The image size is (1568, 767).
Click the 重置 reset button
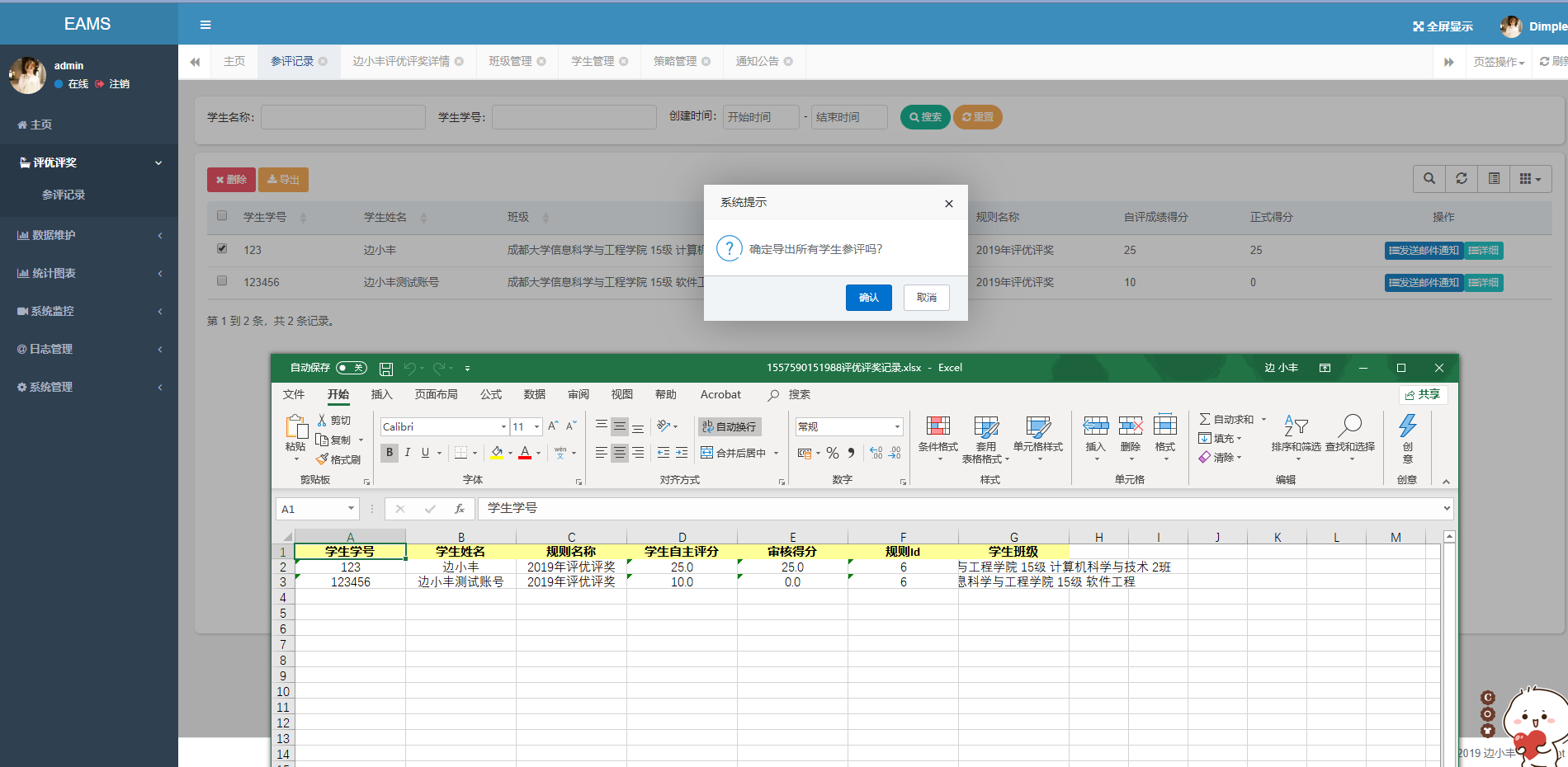[978, 117]
